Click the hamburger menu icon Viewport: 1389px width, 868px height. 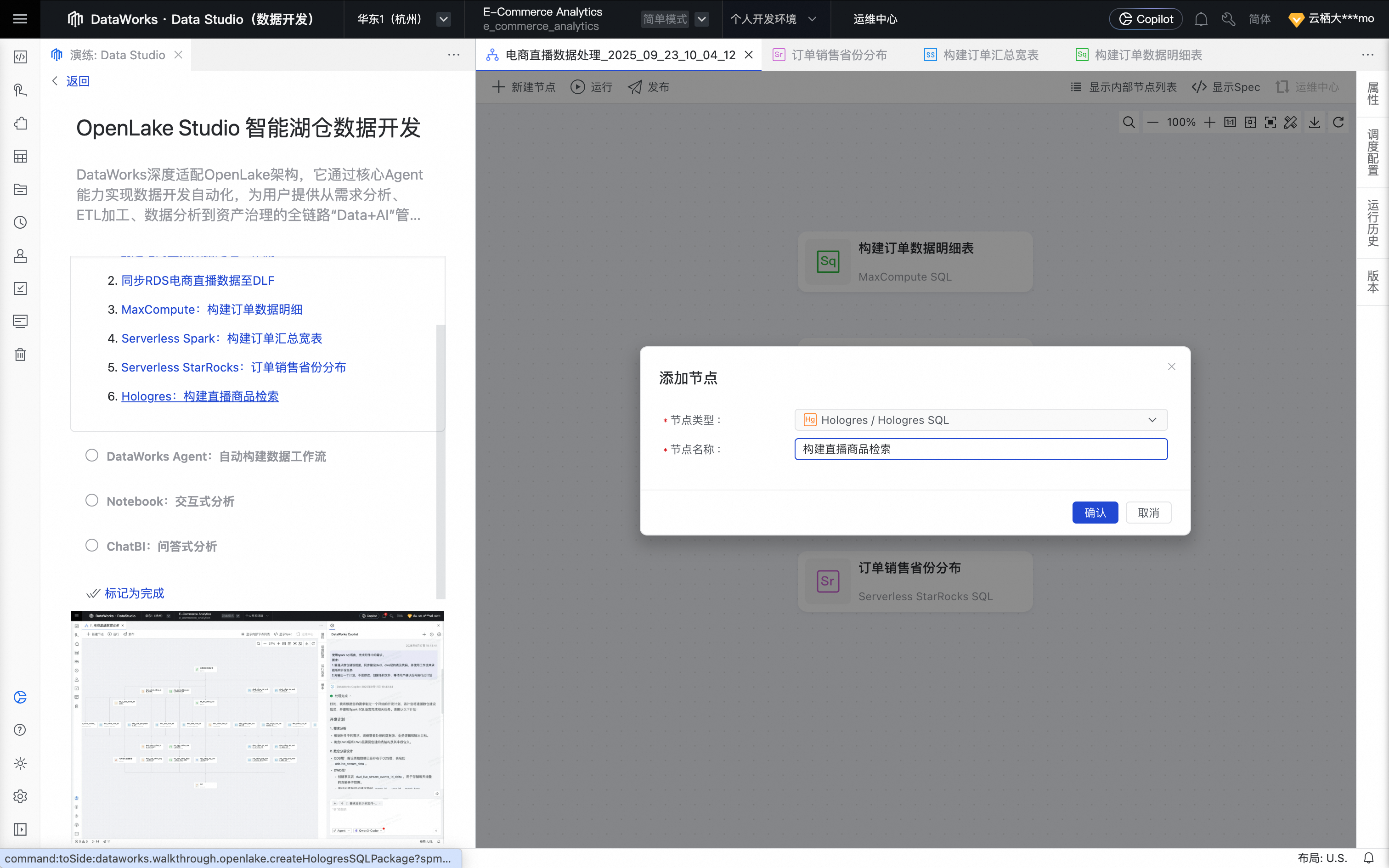coord(20,19)
